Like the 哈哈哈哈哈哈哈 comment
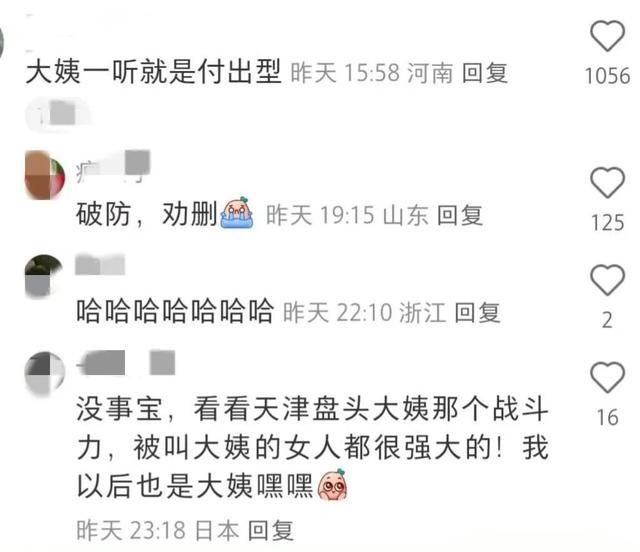Viewport: 640px width, 552px height. (607, 280)
